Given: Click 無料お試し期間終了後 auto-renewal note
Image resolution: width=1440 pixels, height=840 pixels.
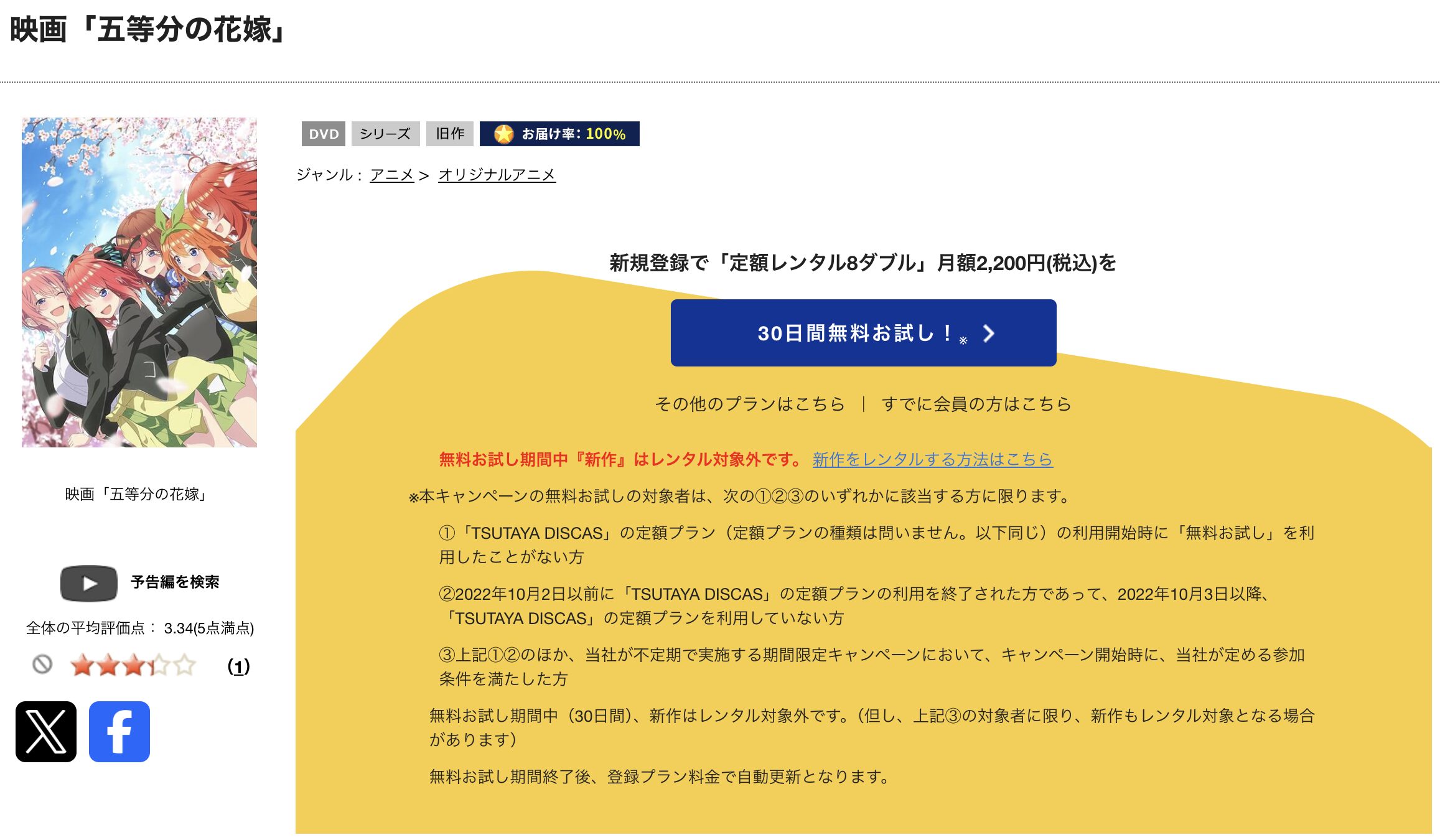Looking at the screenshot, I should 660,777.
